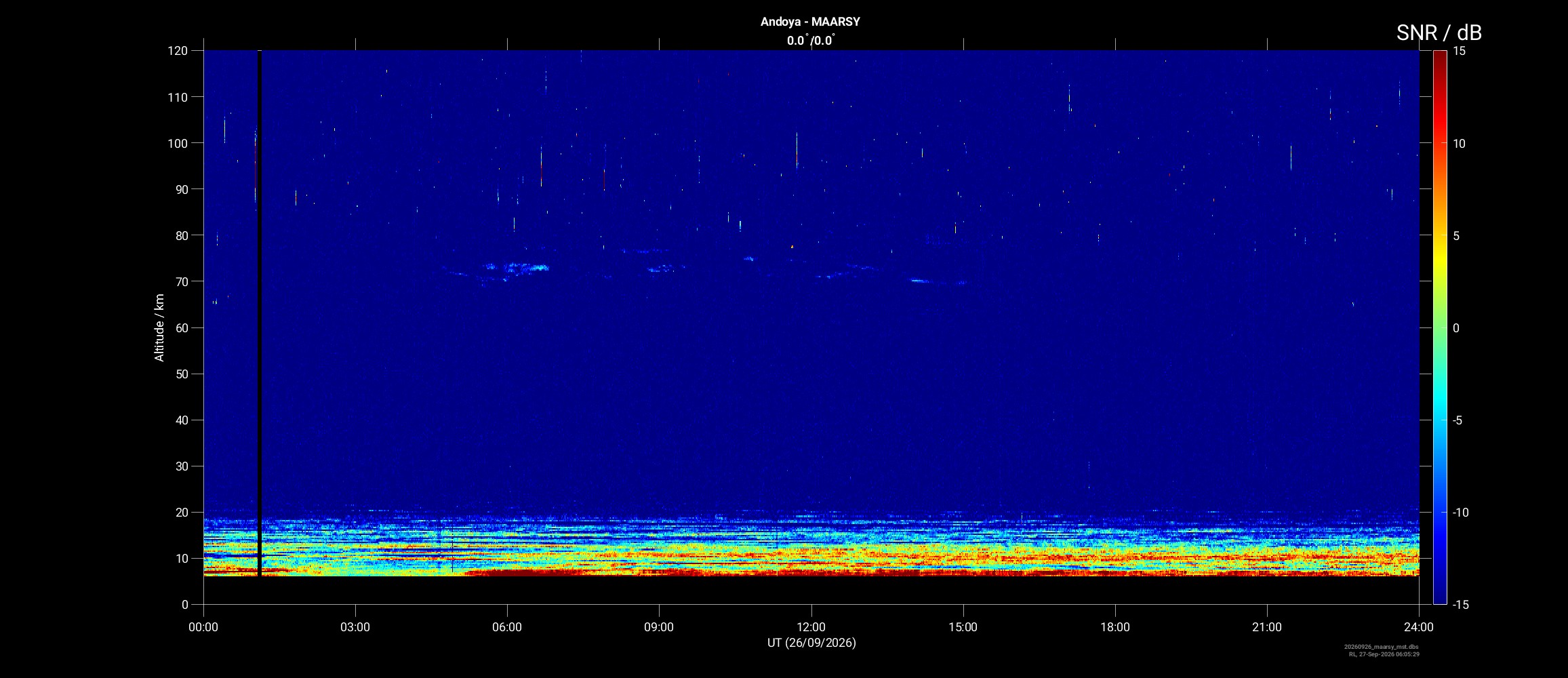Screen dimensions: 1568x678
Task: Click the "09:00" time tick label
Action: (659, 627)
